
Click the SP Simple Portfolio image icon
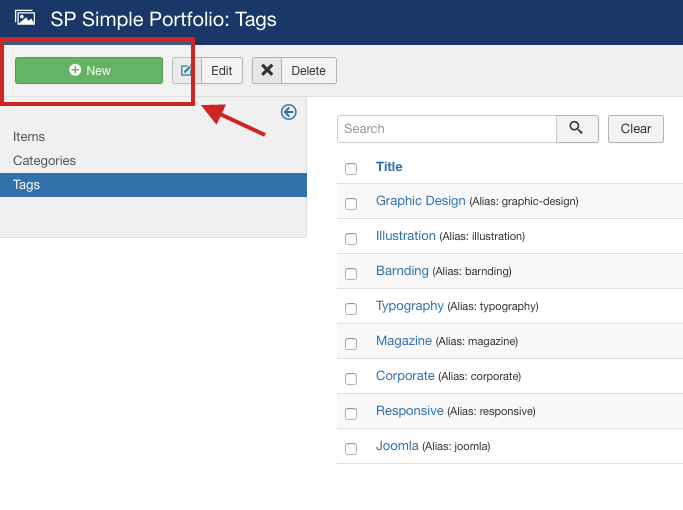pos(25,18)
